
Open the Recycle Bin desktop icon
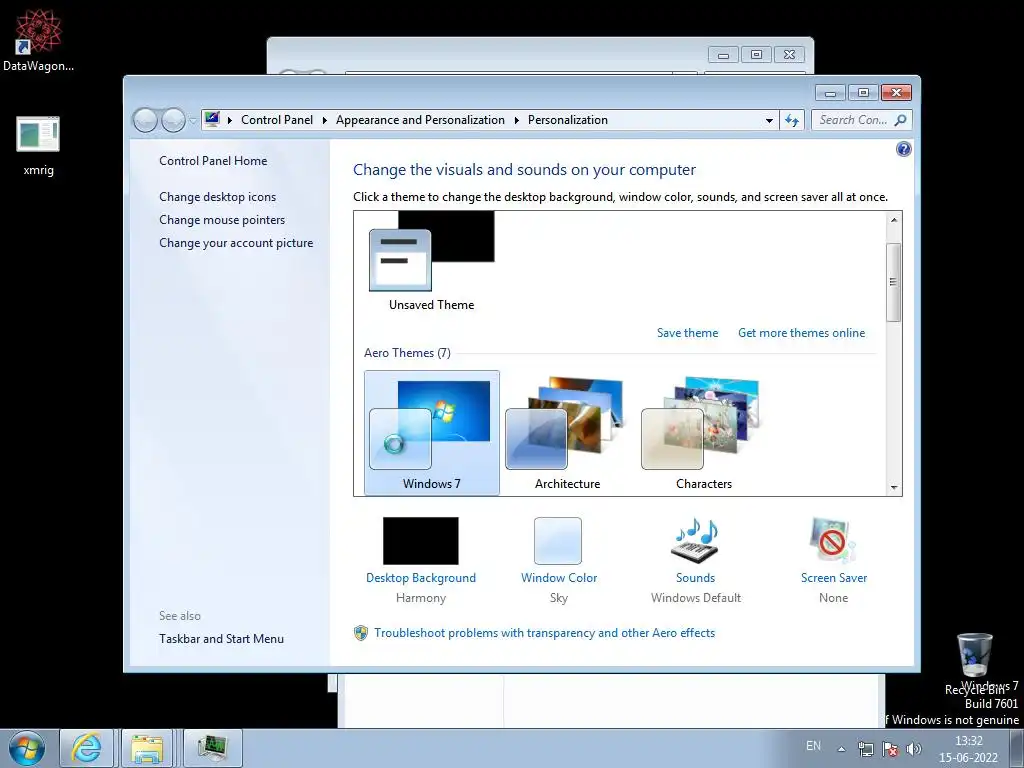pyautogui.click(x=974, y=656)
